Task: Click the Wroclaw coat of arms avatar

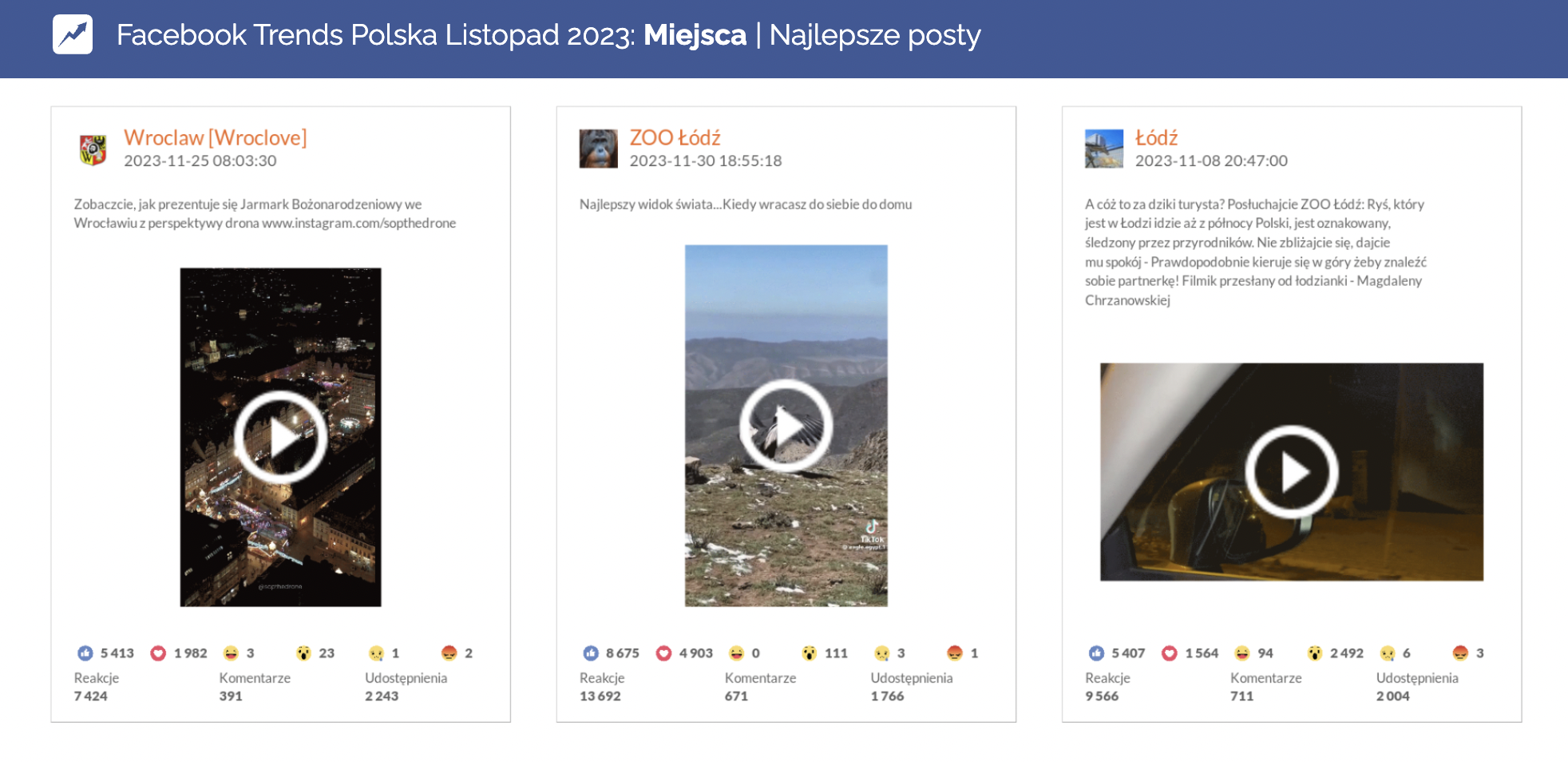Action: 93,149
